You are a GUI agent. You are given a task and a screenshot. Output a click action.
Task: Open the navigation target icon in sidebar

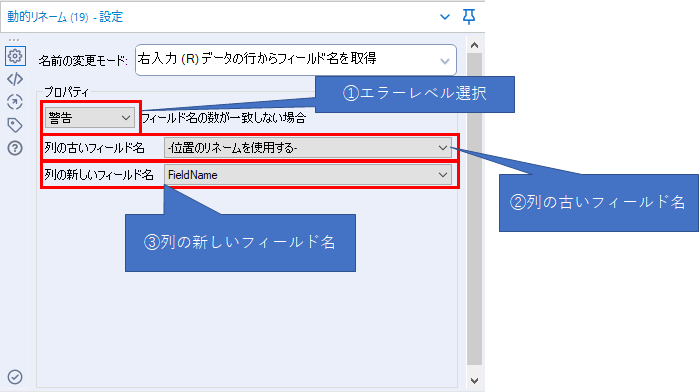click(x=15, y=102)
